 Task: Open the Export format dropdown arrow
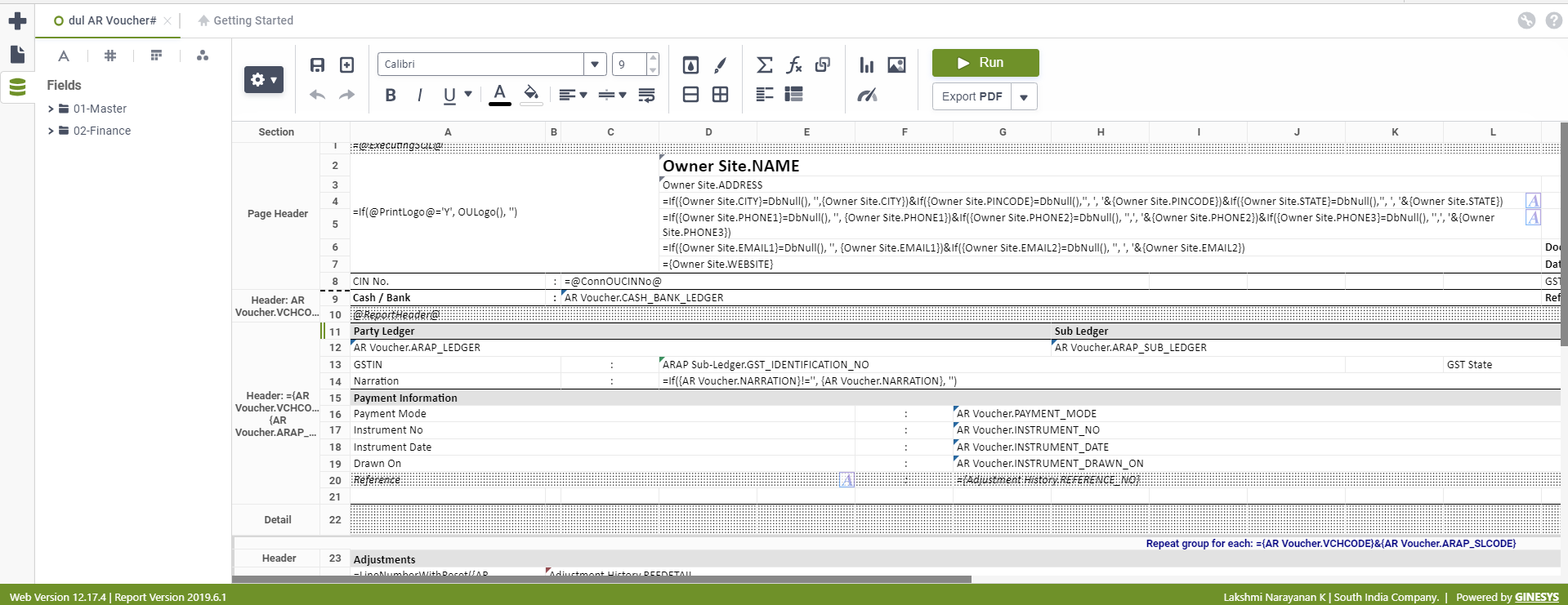pos(1024,96)
